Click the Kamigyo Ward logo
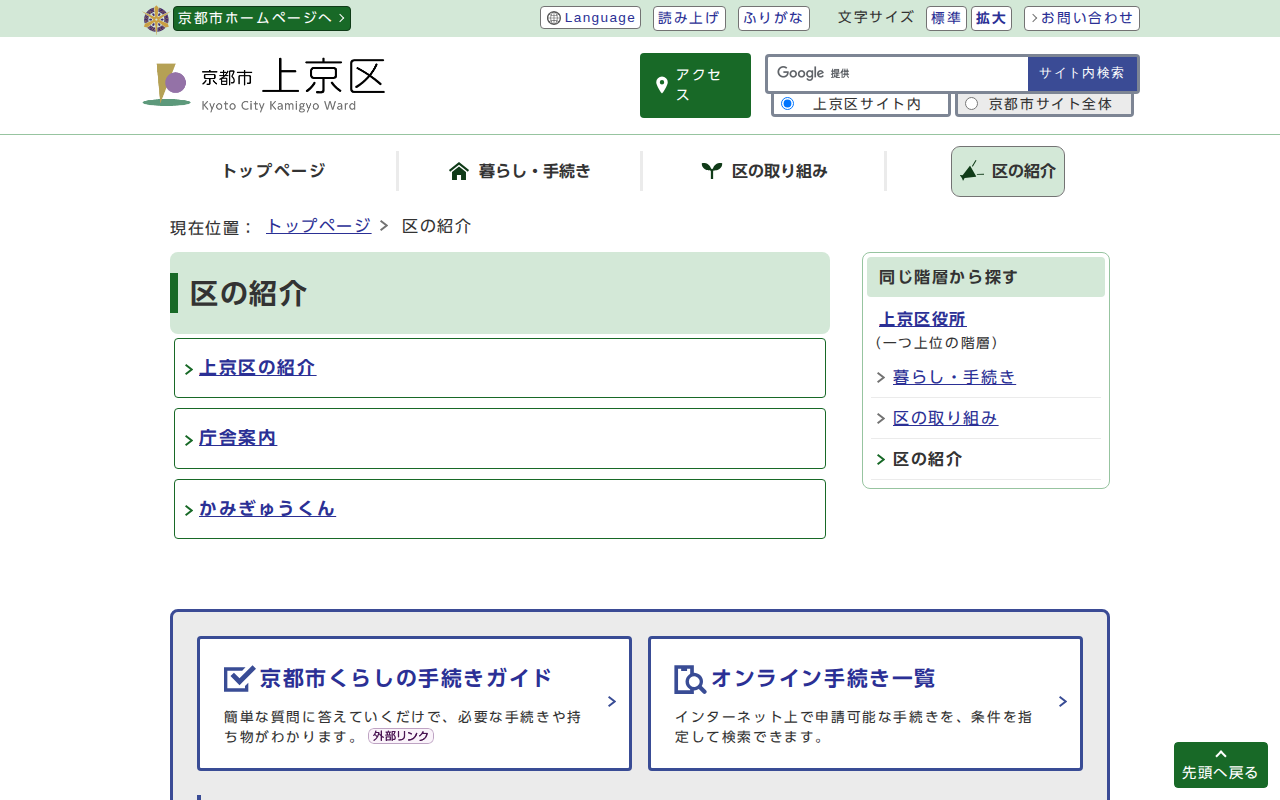Viewport: 1280px width, 800px height. (x=264, y=85)
